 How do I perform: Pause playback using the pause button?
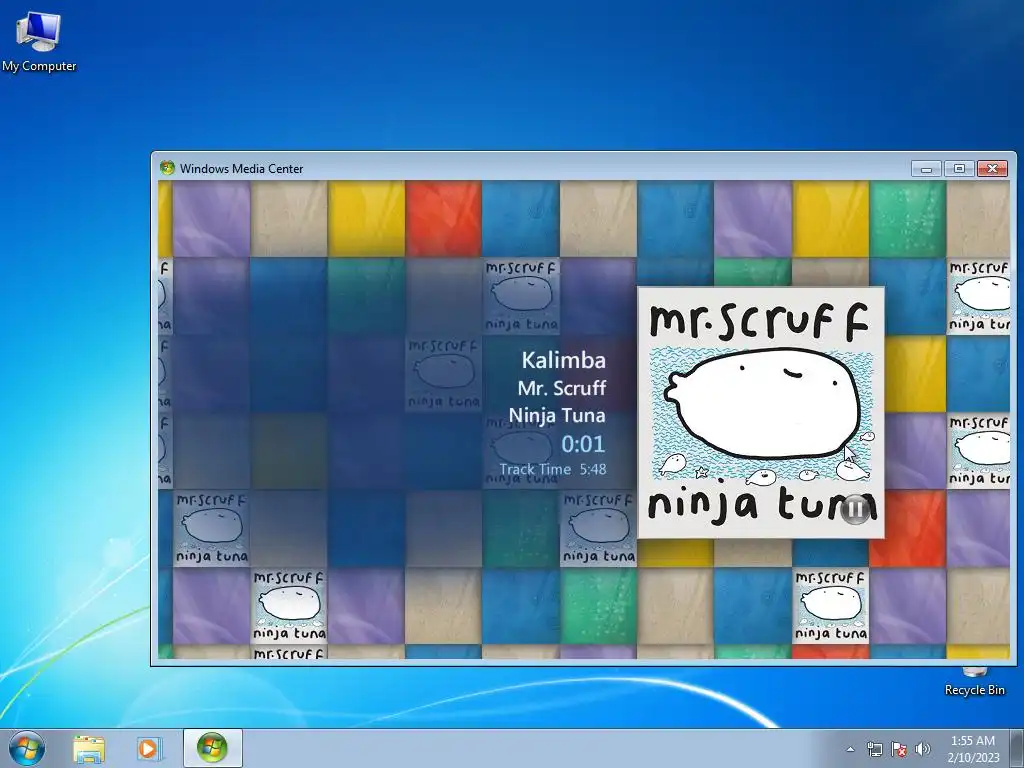click(855, 509)
